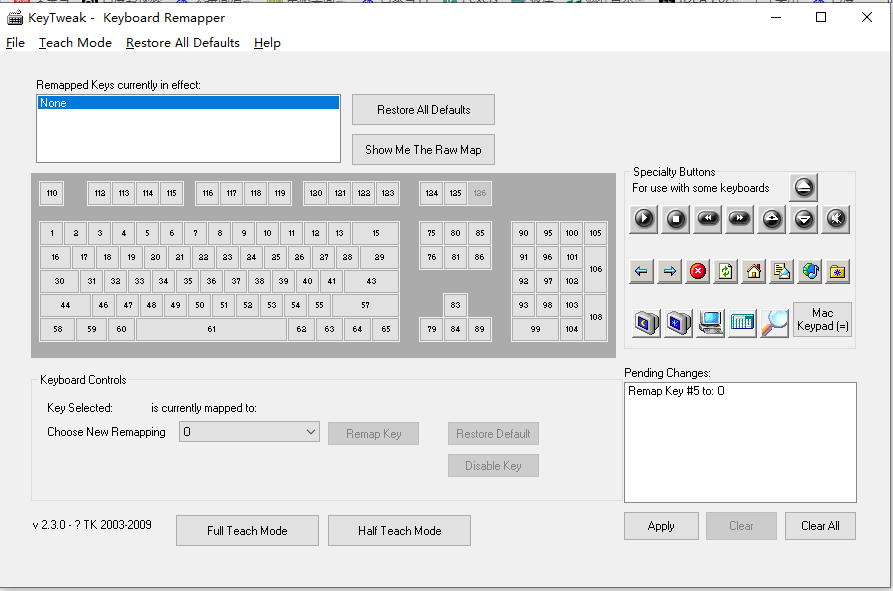Screen dimensions: 893x591
Task: Click the My Computer specialty icon
Action: pos(710,323)
